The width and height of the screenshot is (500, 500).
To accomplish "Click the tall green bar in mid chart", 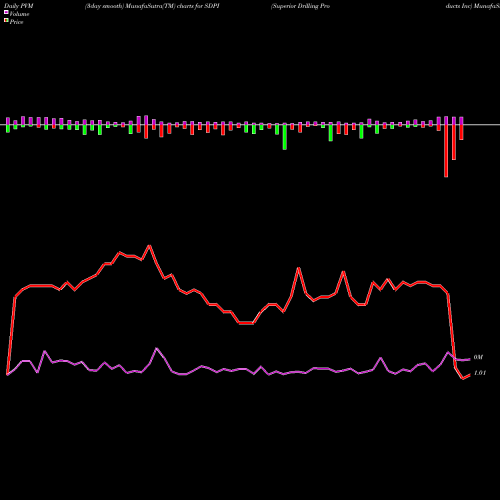I will click(x=285, y=137).
